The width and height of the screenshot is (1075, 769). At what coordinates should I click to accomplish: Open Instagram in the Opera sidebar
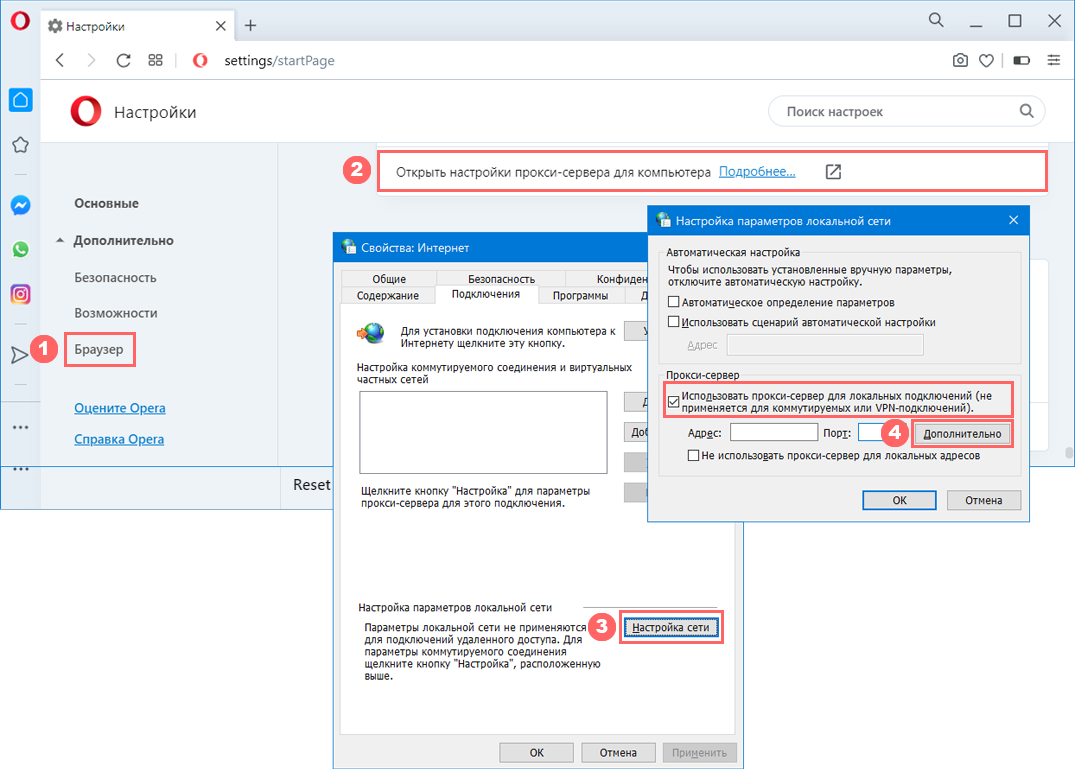pos(20,294)
